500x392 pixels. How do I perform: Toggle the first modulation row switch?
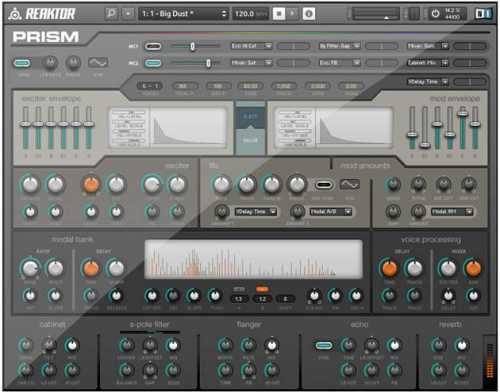tap(153, 46)
